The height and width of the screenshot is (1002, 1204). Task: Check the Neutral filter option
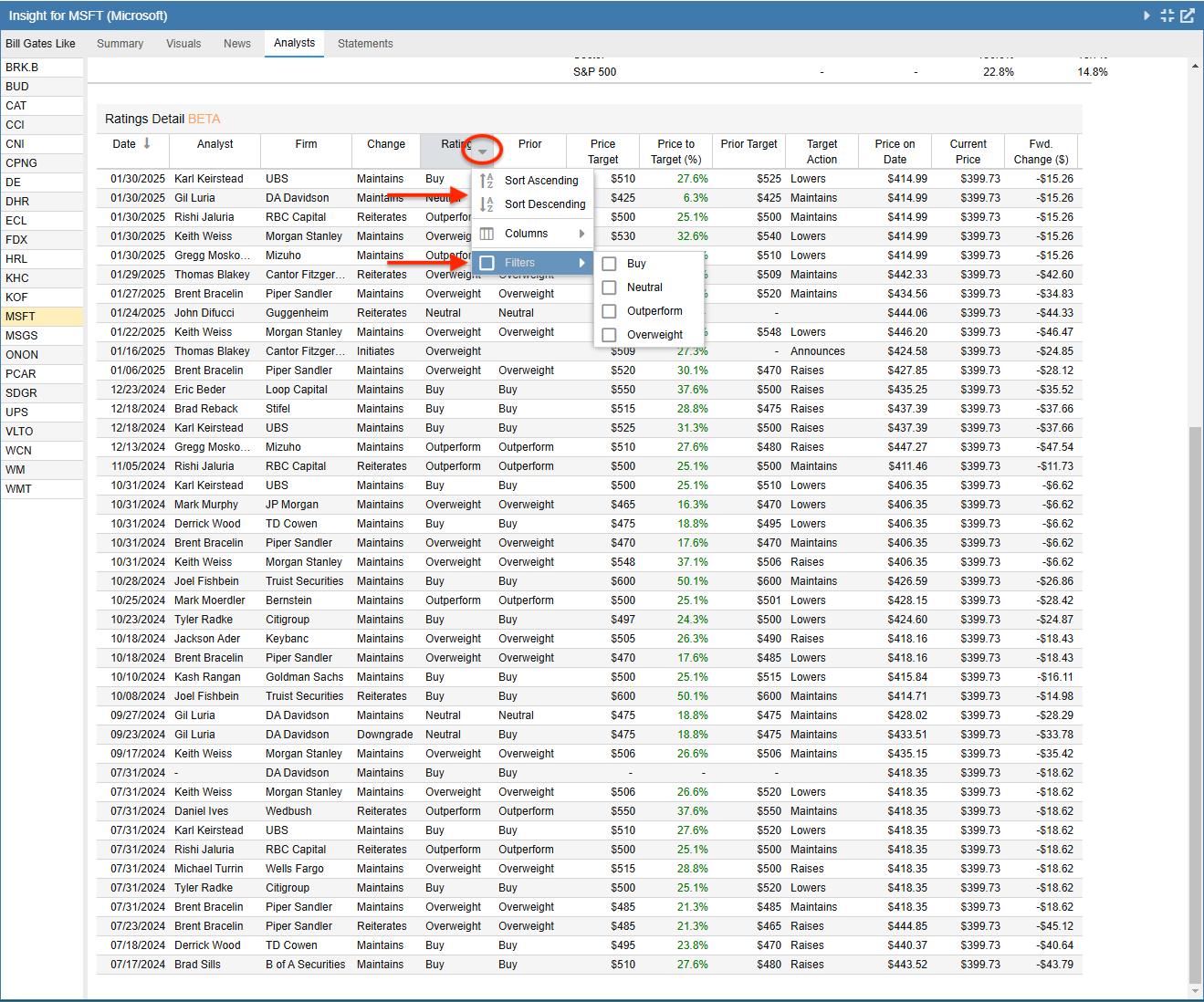[609, 287]
